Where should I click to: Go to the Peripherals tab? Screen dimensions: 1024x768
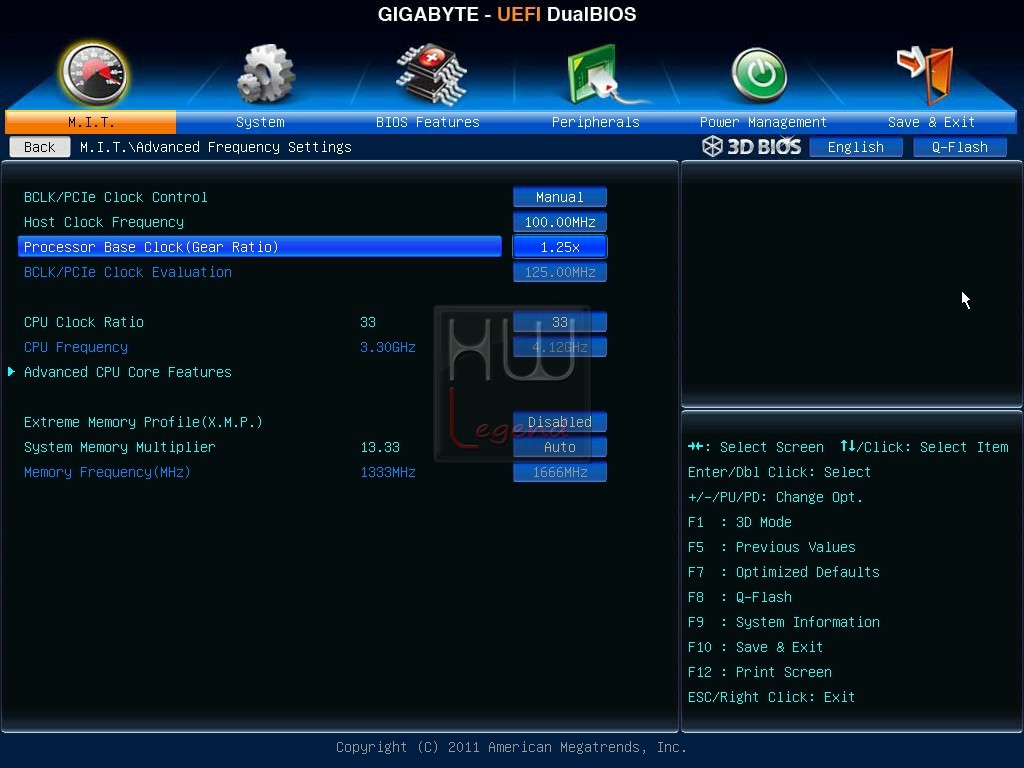(x=596, y=122)
